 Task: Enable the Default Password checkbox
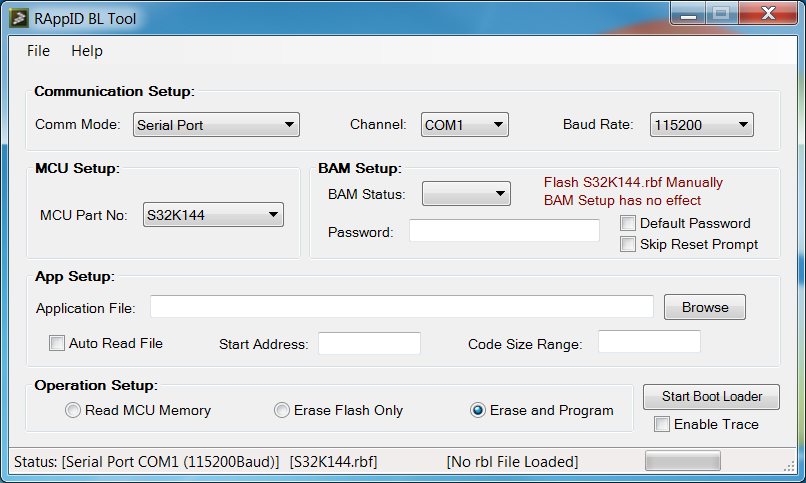tap(628, 224)
